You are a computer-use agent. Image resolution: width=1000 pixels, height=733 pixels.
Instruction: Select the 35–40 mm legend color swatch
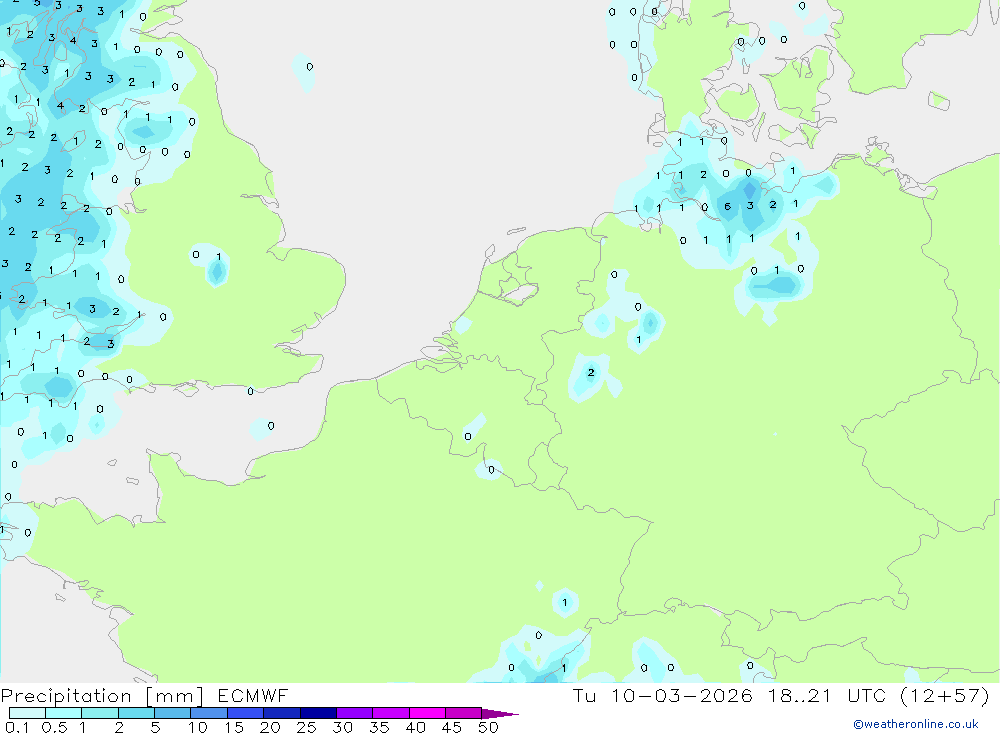pos(391,713)
